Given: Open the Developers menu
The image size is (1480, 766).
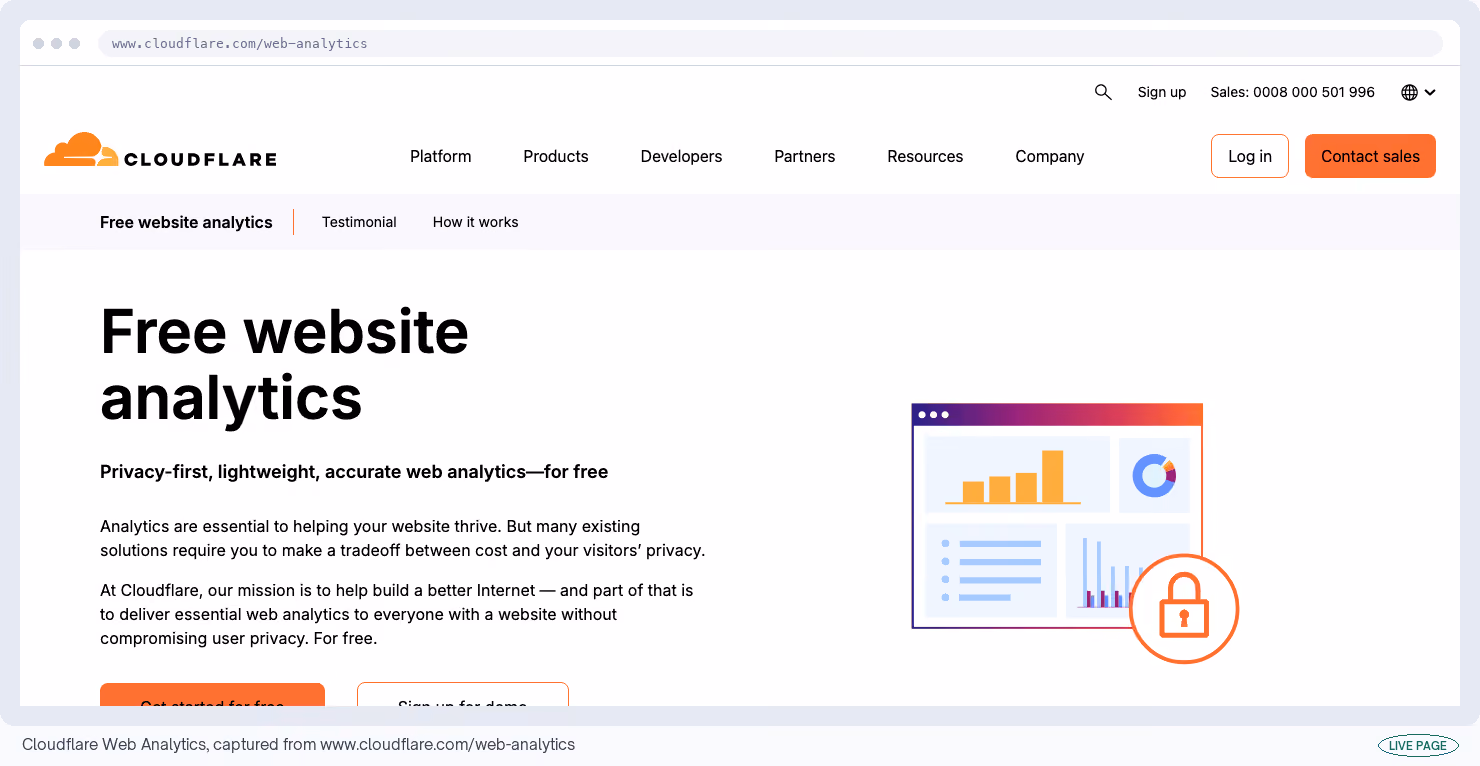Looking at the screenshot, I should (681, 156).
